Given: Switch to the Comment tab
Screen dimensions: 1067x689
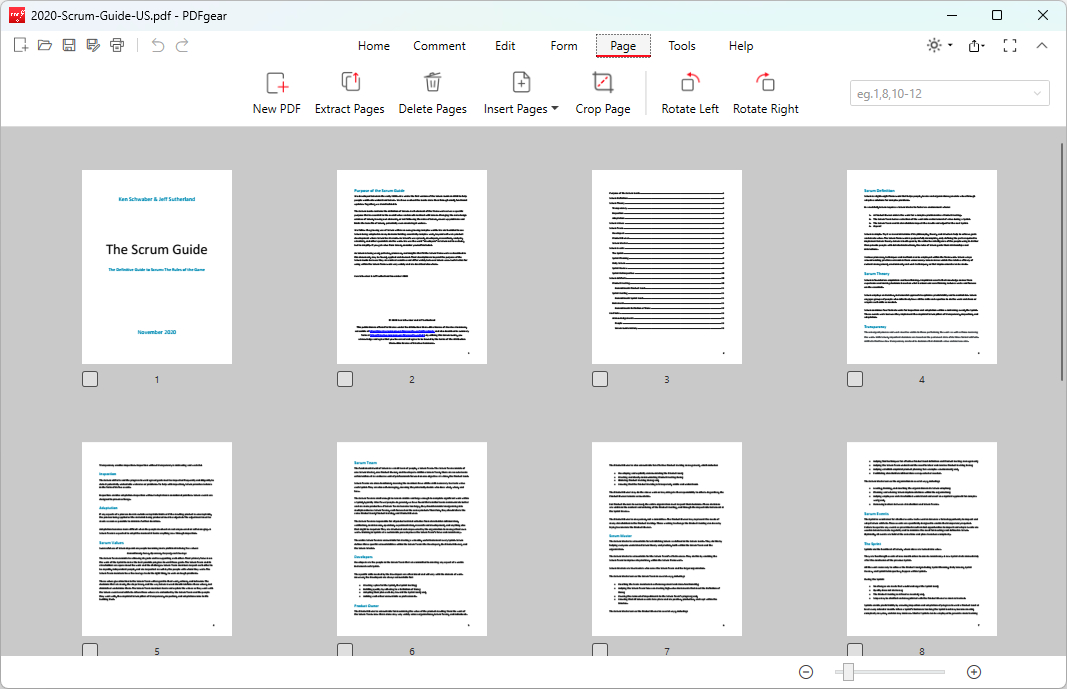Looking at the screenshot, I should (439, 46).
